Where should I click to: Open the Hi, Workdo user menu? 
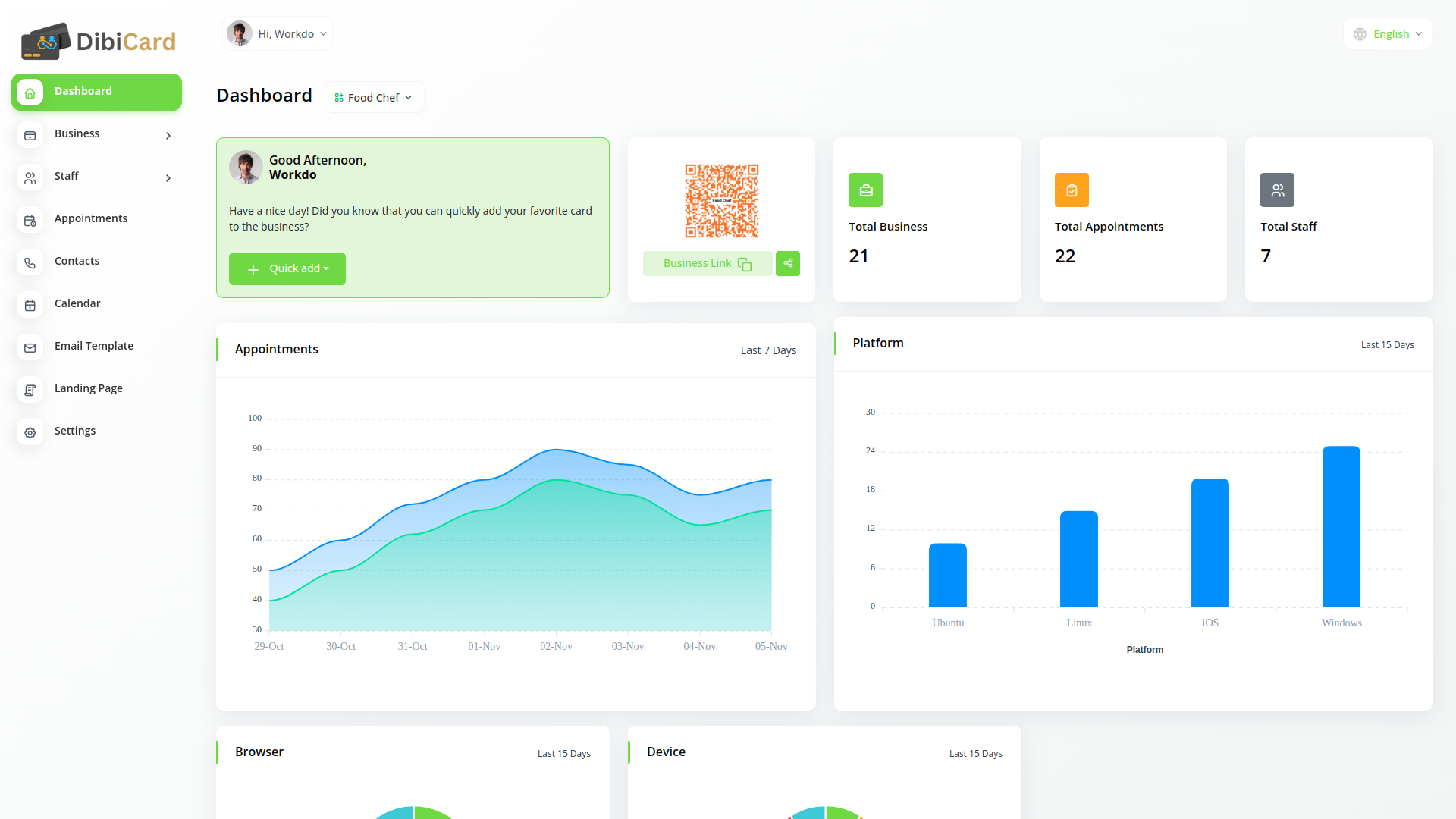[x=278, y=34]
